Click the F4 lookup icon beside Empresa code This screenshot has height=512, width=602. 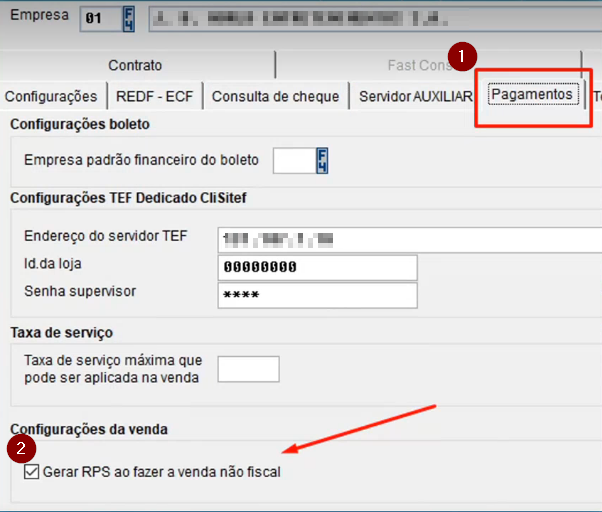tap(130, 19)
